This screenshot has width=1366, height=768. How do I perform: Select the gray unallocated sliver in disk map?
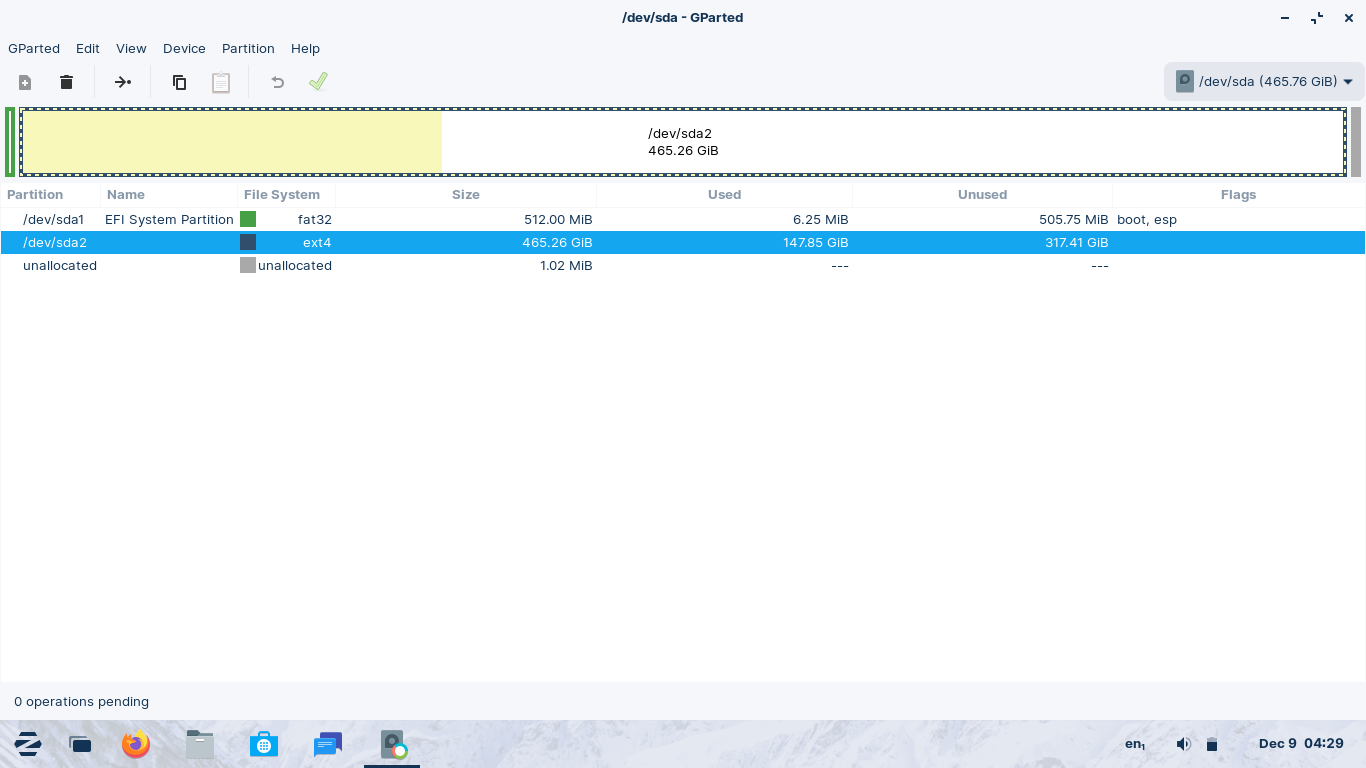pos(1356,142)
